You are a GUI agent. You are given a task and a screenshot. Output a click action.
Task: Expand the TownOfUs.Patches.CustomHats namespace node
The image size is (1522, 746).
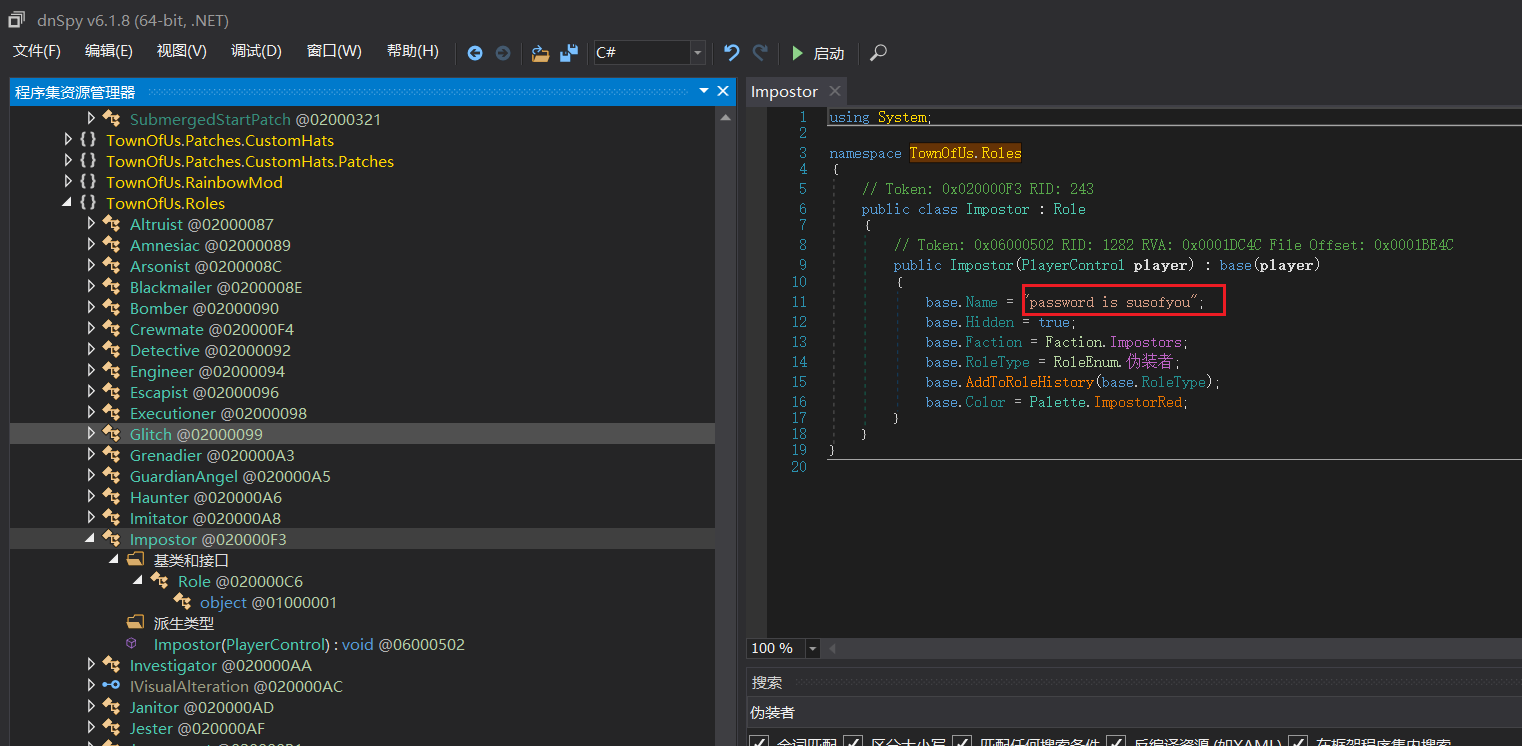point(67,140)
